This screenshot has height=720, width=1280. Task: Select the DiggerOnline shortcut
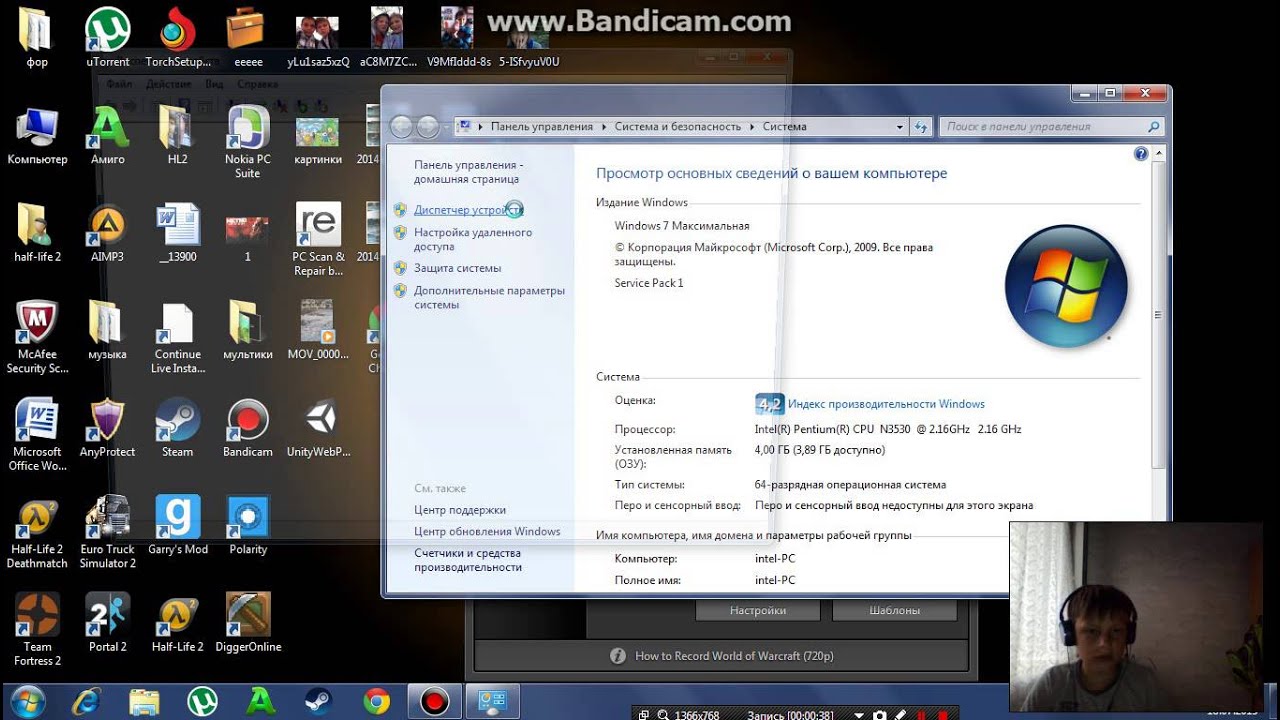[x=248, y=623]
